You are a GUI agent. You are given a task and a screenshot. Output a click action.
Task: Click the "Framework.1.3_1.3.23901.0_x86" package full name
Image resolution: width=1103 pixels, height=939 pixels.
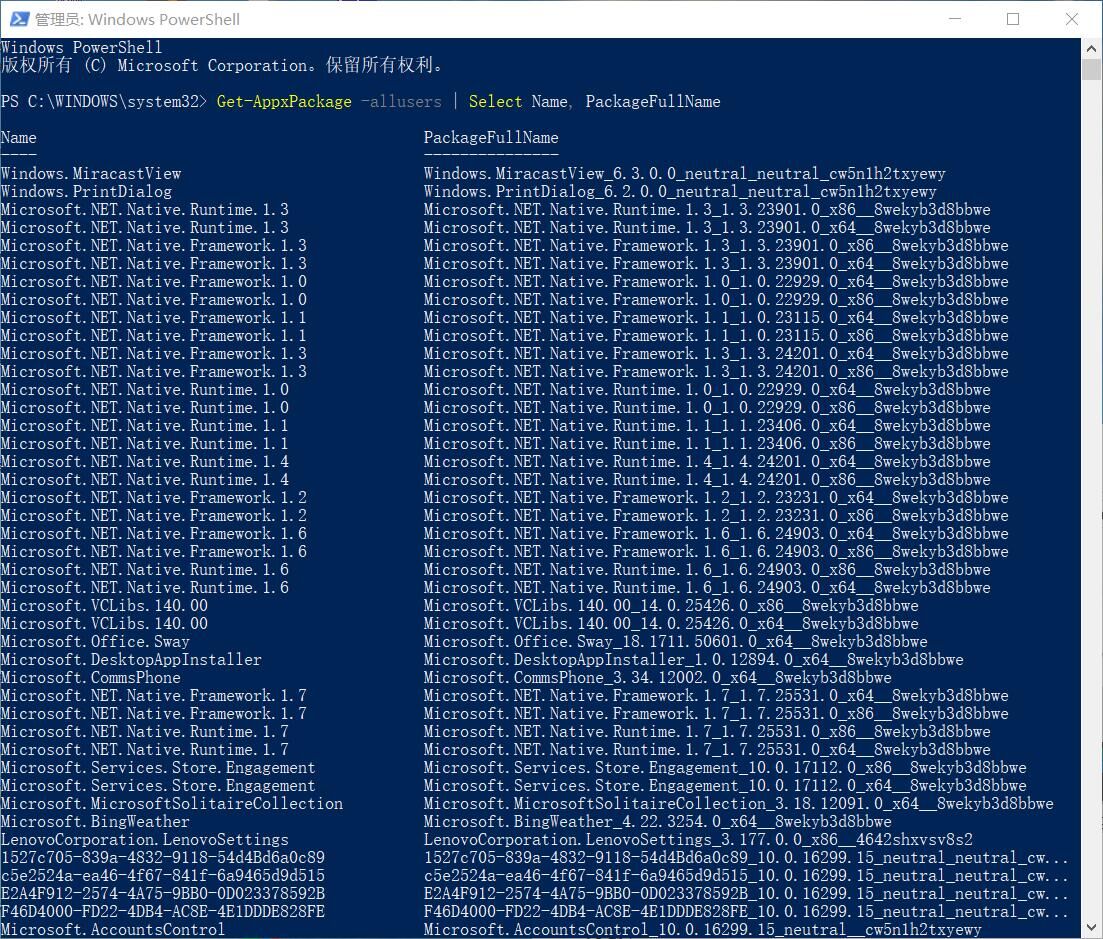click(716, 245)
